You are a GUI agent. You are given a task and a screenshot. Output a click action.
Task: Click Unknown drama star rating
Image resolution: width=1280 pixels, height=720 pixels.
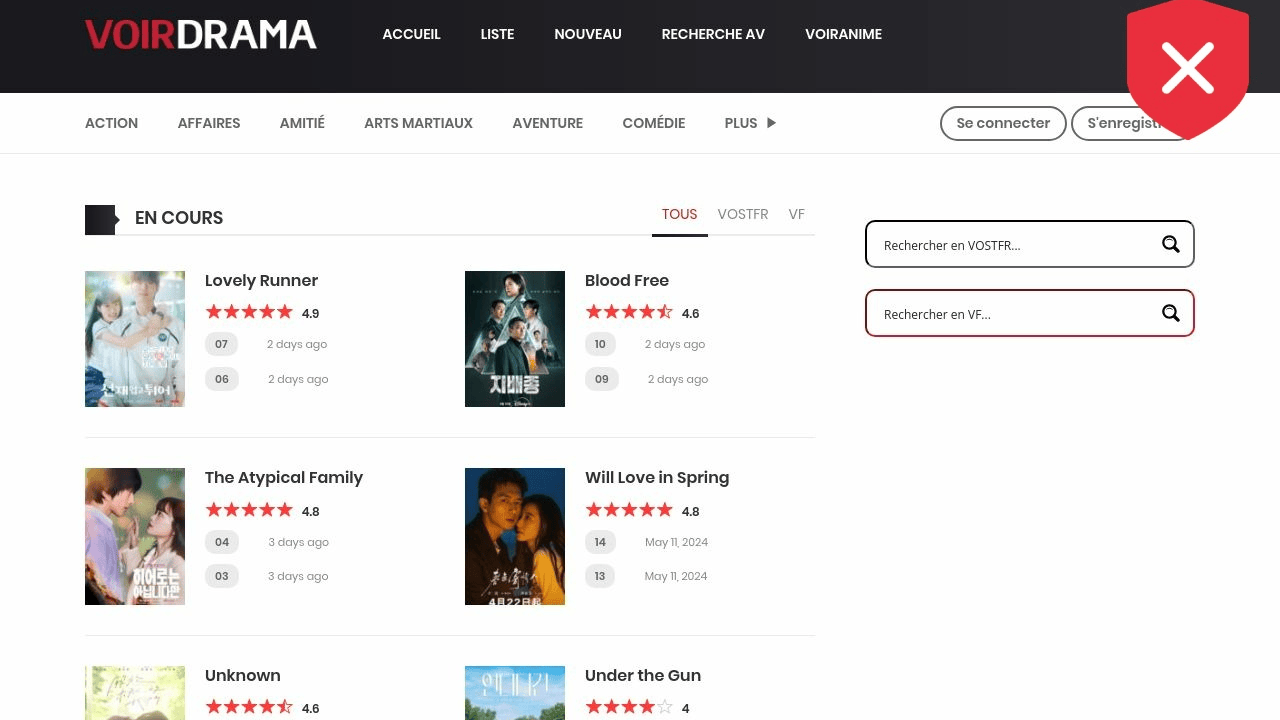[249, 707]
